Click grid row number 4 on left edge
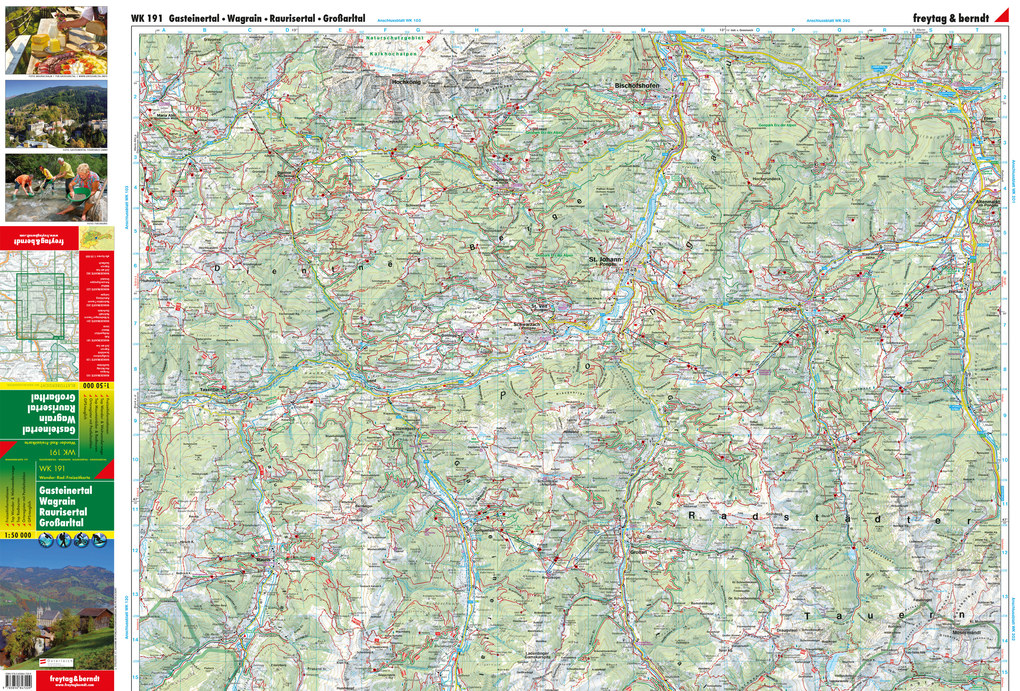 click(135, 187)
